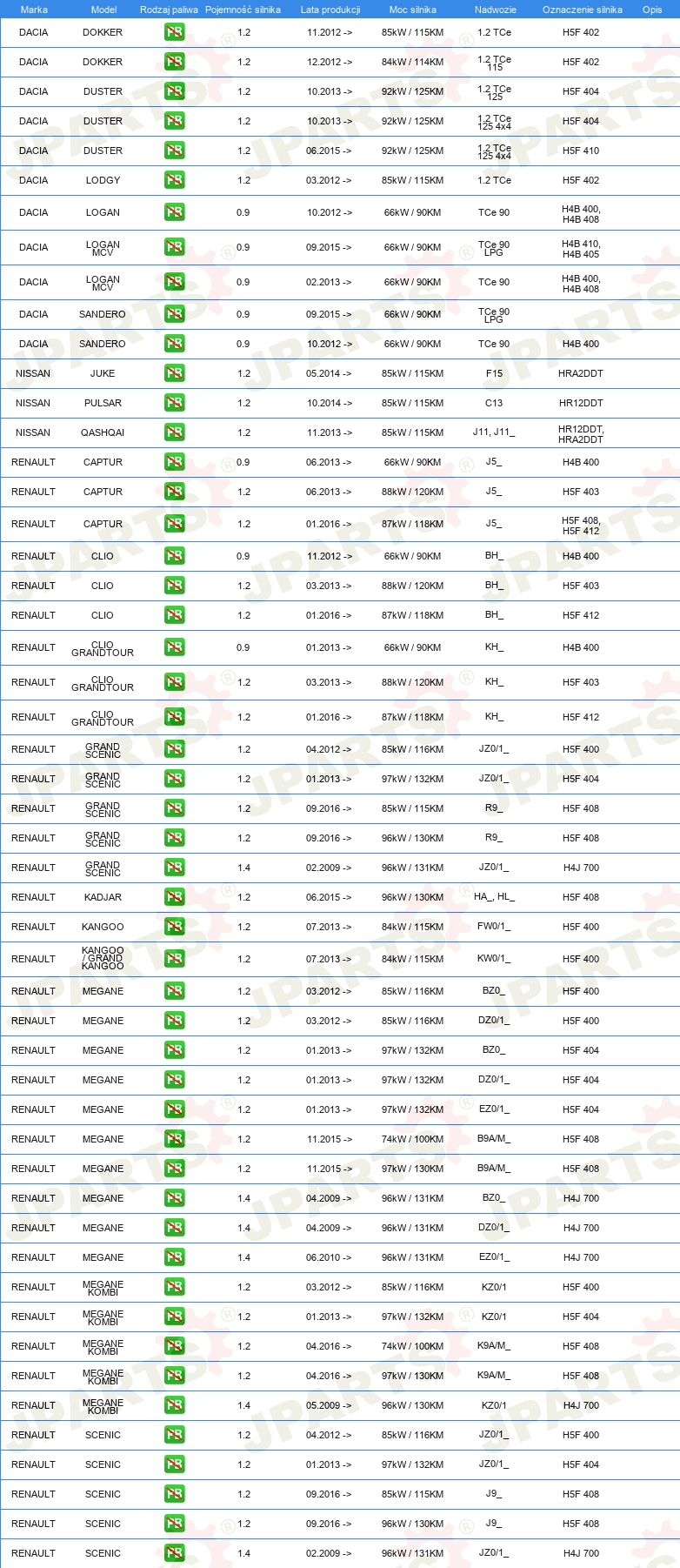The width and height of the screenshot is (680, 1568).
Task: Click the fuel icon in the SANDERO 10.2012 row
Action: [174, 344]
